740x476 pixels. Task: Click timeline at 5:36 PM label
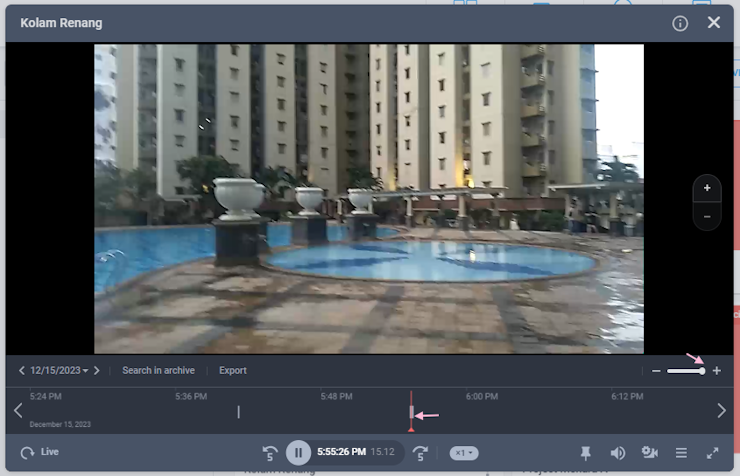click(x=191, y=397)
